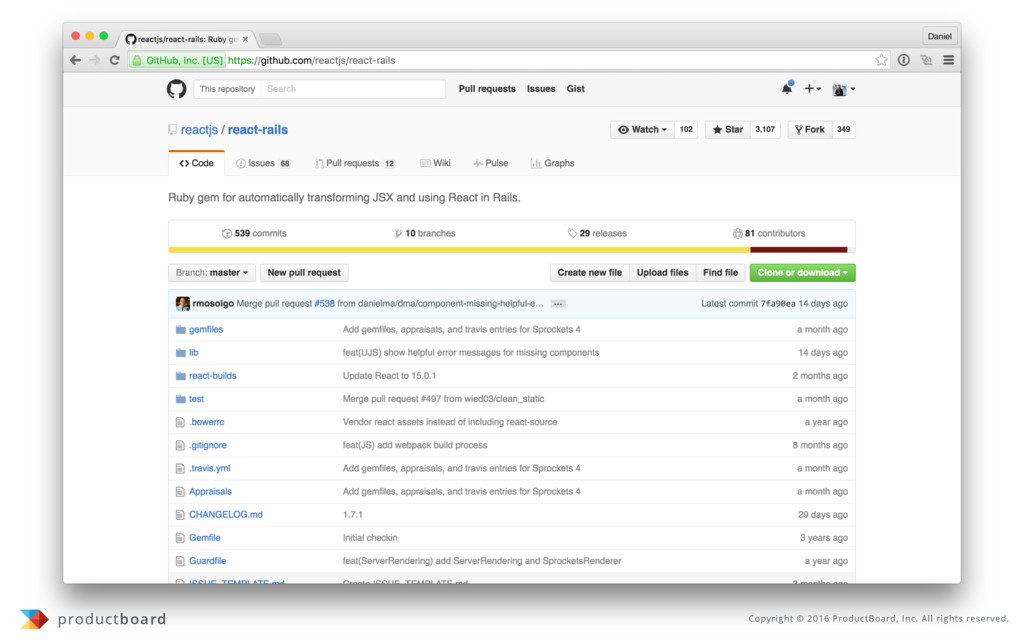This screenshot has height=640, width=1024.
Task: Click the extension icon left of hamburger menu
Action: pos(926,60)
